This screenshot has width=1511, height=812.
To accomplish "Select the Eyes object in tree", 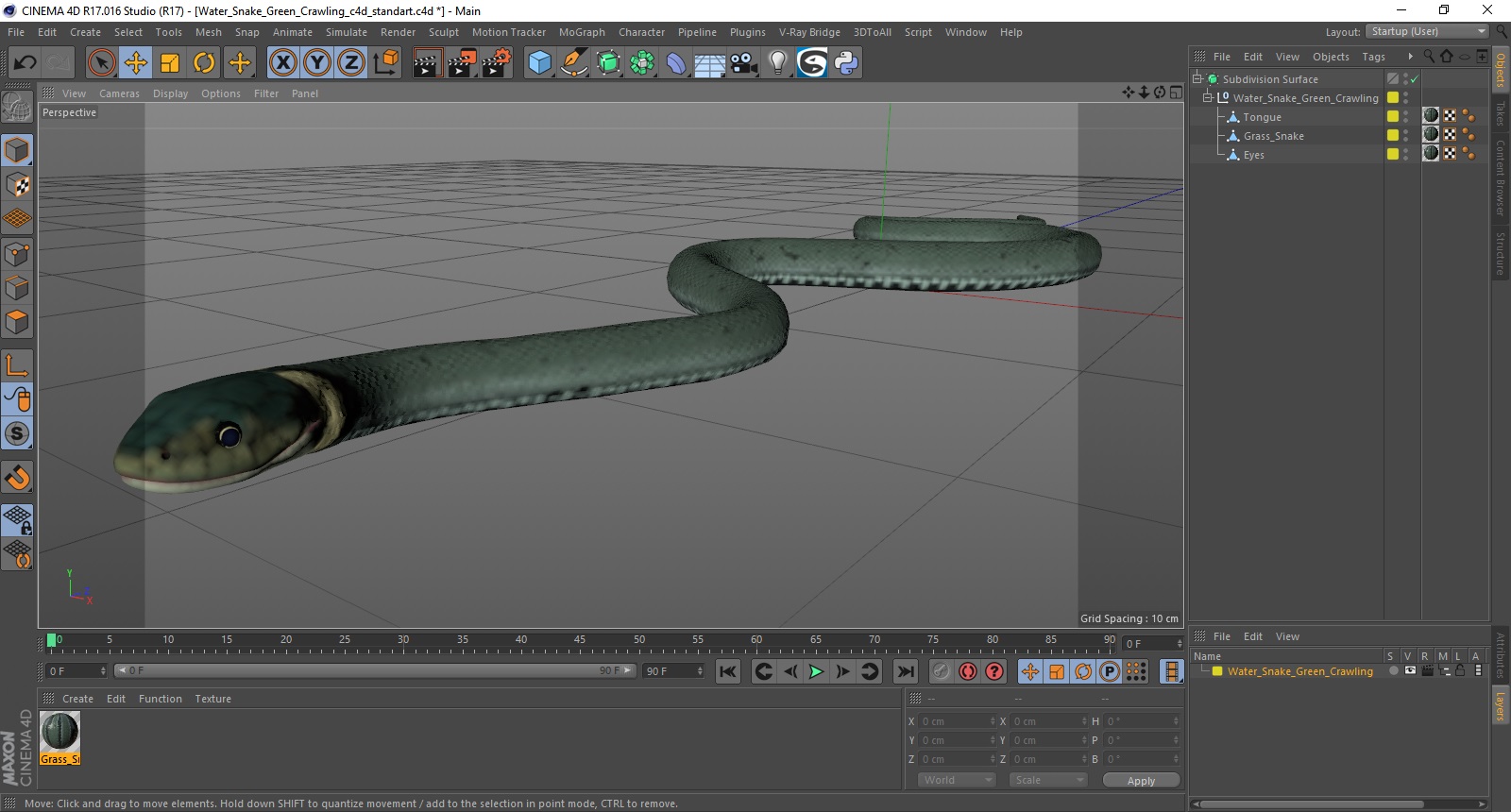I will 1253,155.
